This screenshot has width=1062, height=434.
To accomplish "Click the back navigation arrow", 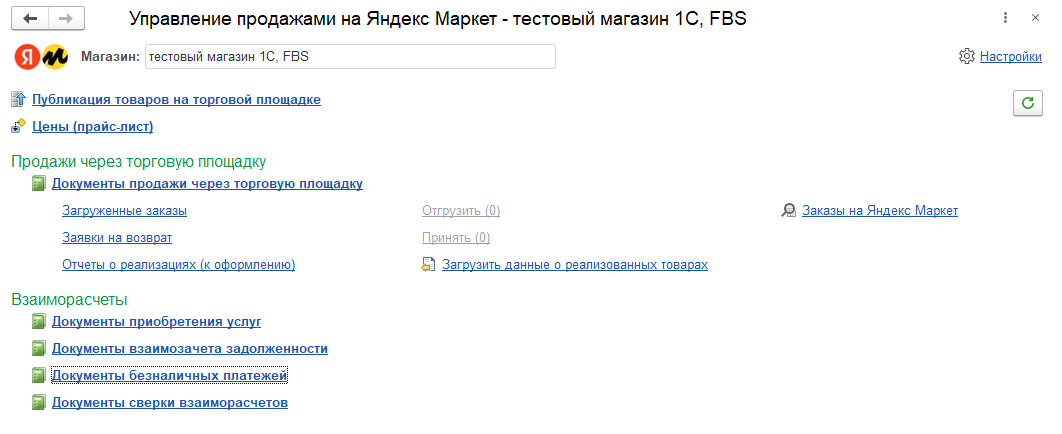I will pyautogui.click(x=31, y=19).
